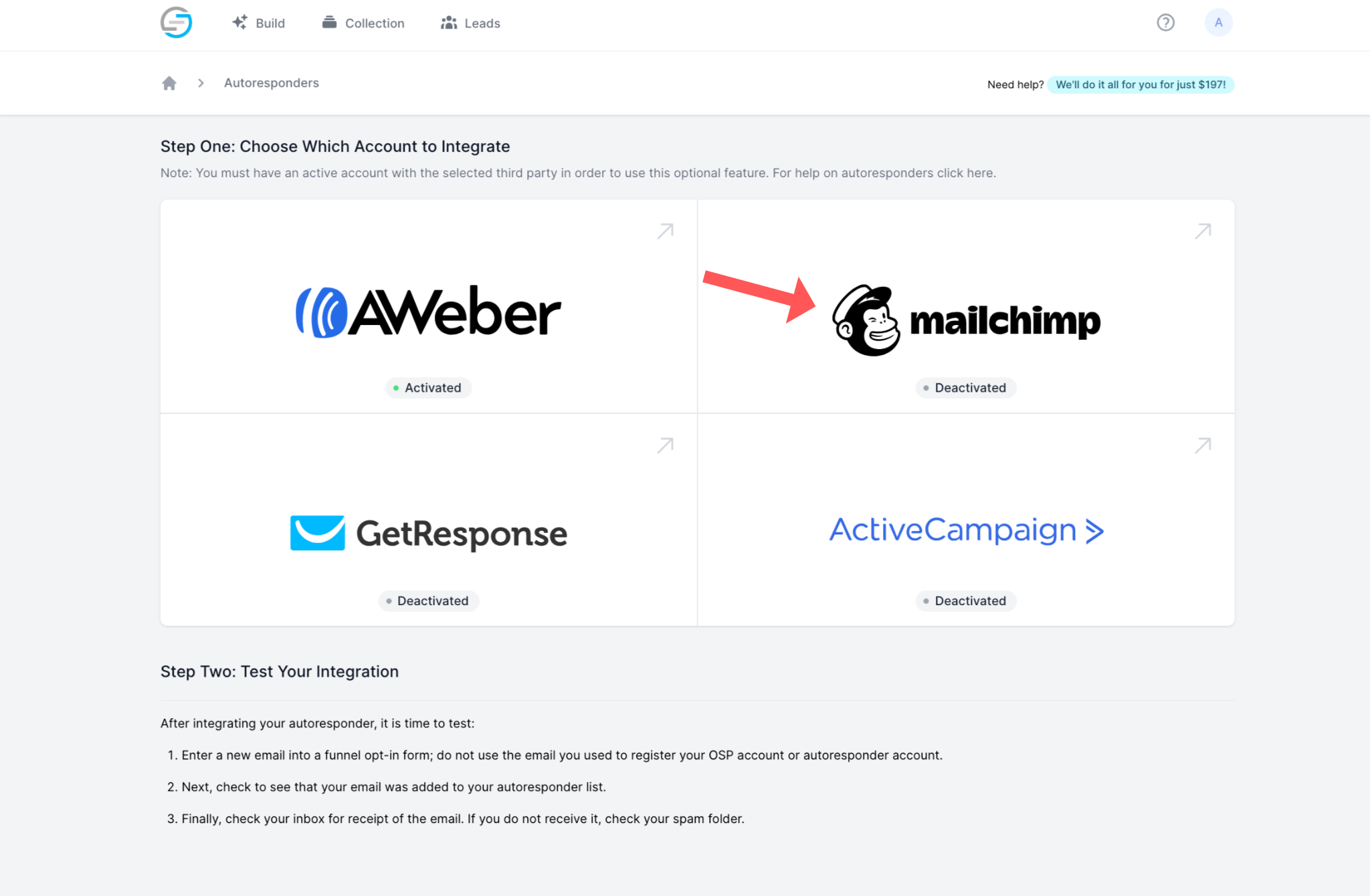Open the Collection menu item
Image resolution: width=1370 pixels, height=896 pixels.
(x=363, y=23)
